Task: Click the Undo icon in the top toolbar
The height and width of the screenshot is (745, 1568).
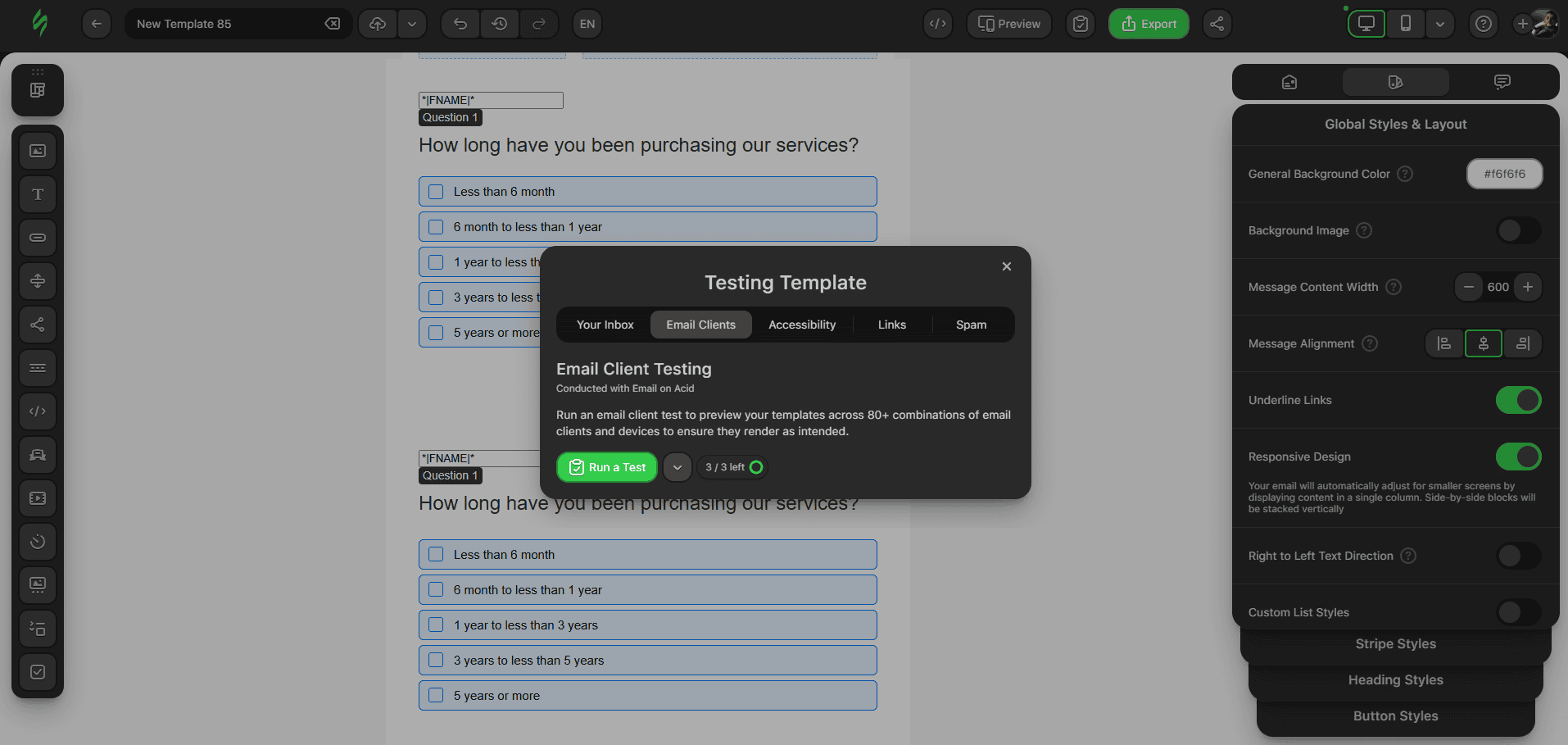Action: pos(460,24)
